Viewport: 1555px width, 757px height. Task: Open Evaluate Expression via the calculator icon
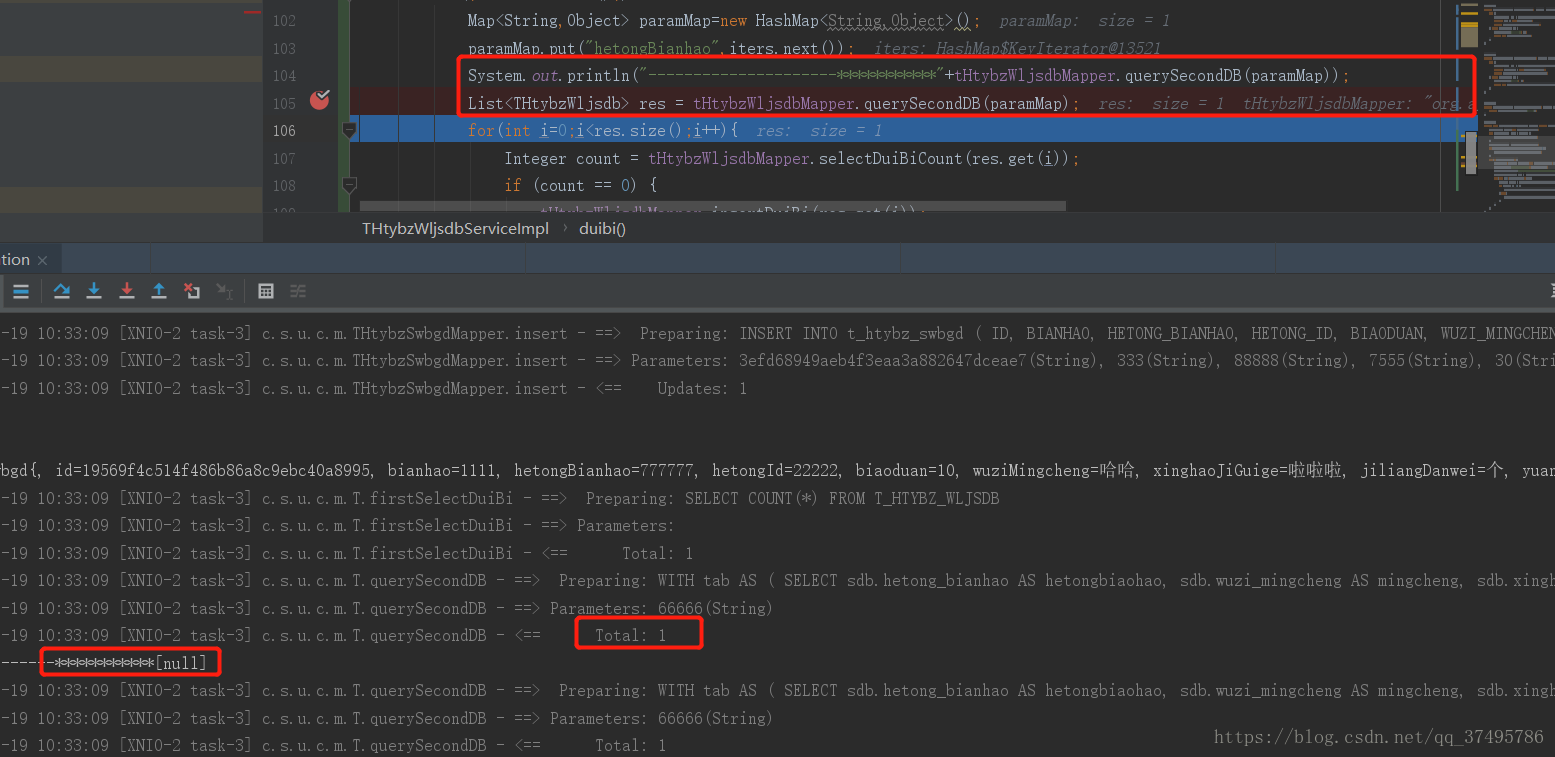(x=266, y=291)
